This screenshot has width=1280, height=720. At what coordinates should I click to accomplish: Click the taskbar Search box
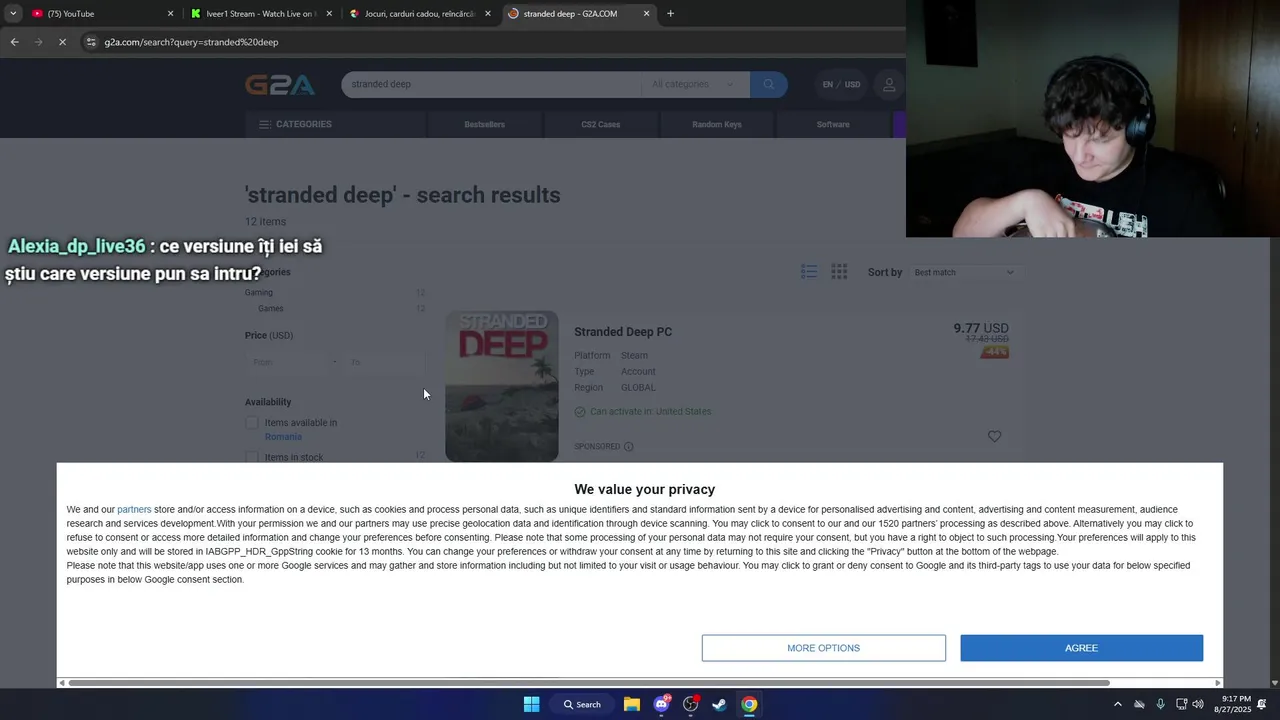click(x=582, y=704)
